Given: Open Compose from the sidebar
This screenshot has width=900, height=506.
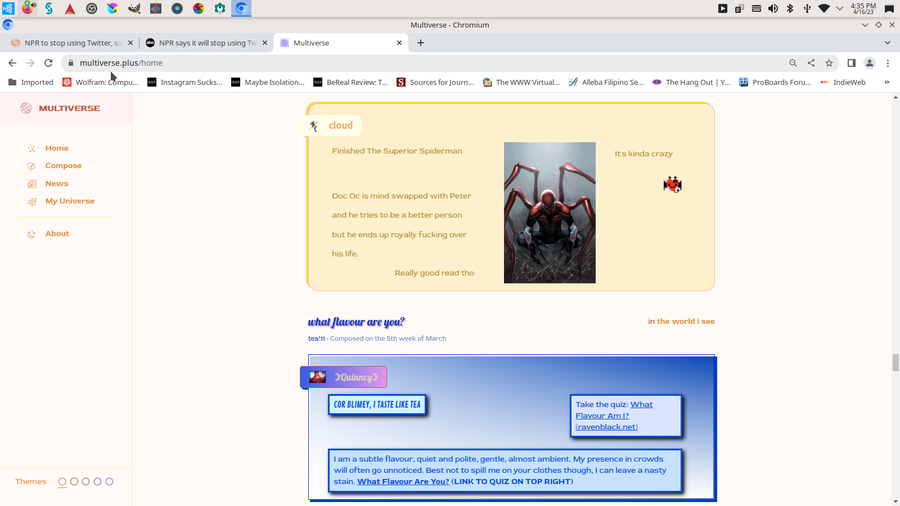Looking at the screenshot, I should (x=63, y=166).
